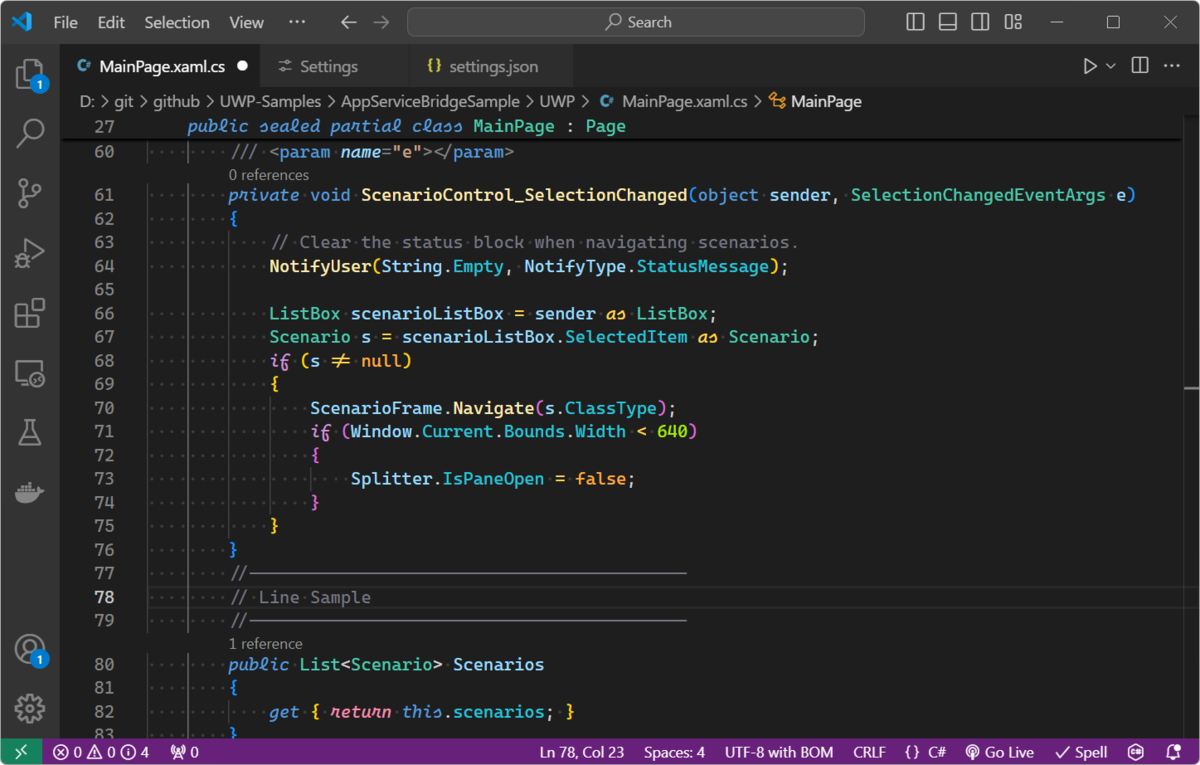Screen dimensions: 1200x765
Task: Toggle the secondary sidebar
Action: pos(979,21)
